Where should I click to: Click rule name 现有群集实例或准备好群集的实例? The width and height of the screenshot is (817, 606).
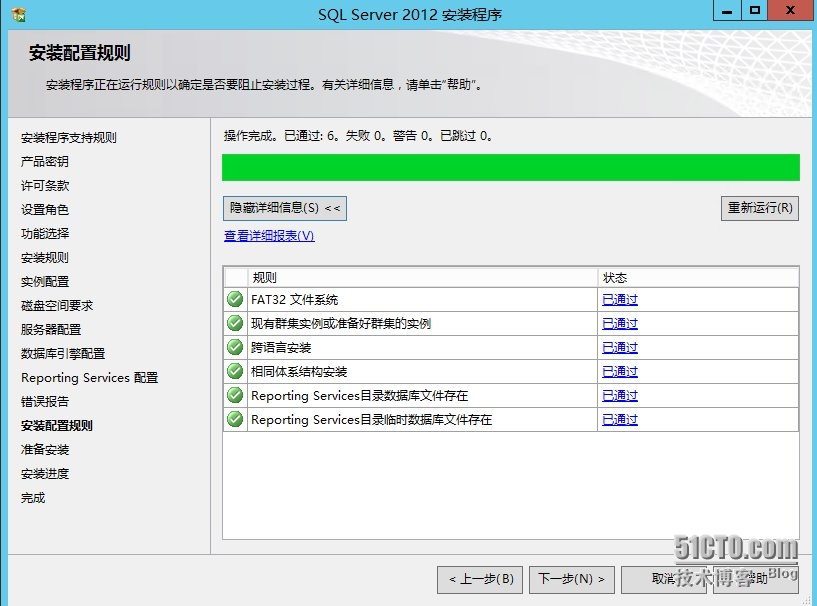[x=341, y=324]
